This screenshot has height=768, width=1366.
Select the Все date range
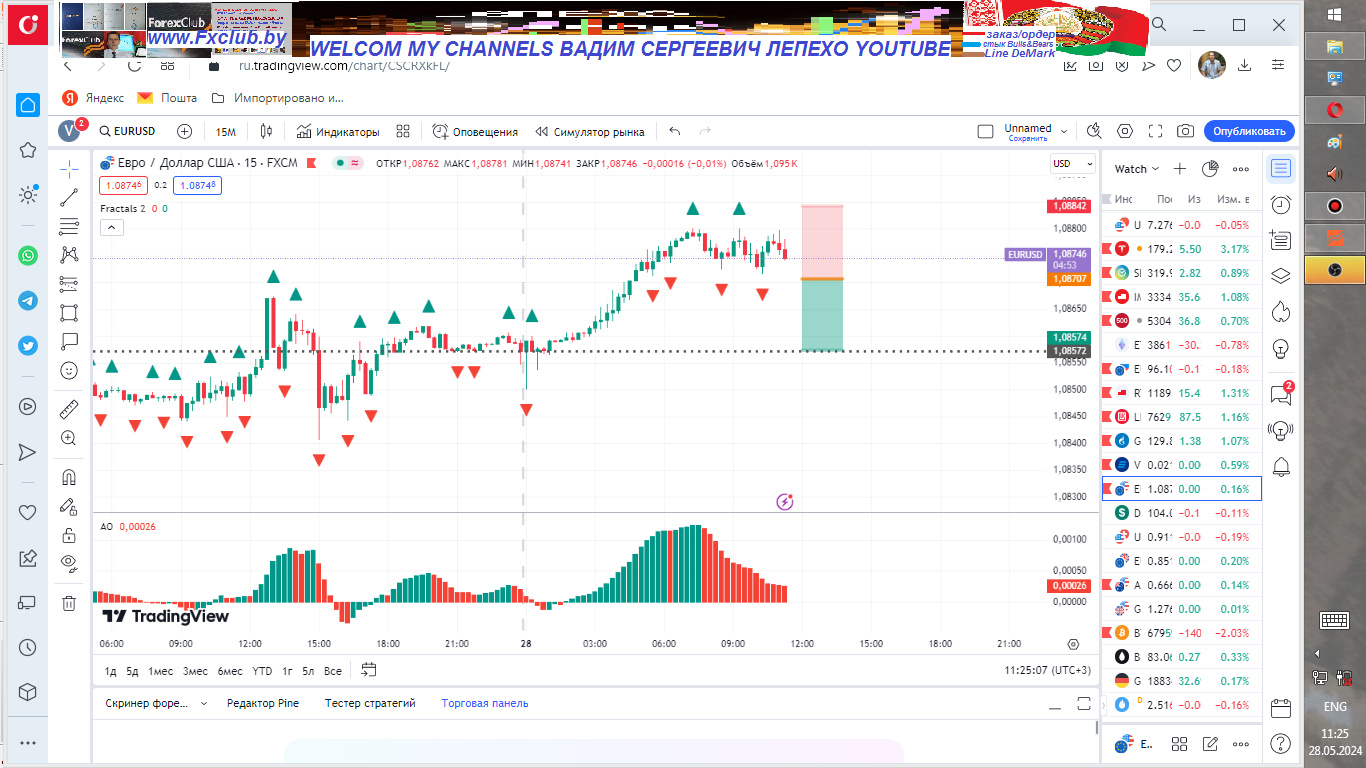click(333, 671)
